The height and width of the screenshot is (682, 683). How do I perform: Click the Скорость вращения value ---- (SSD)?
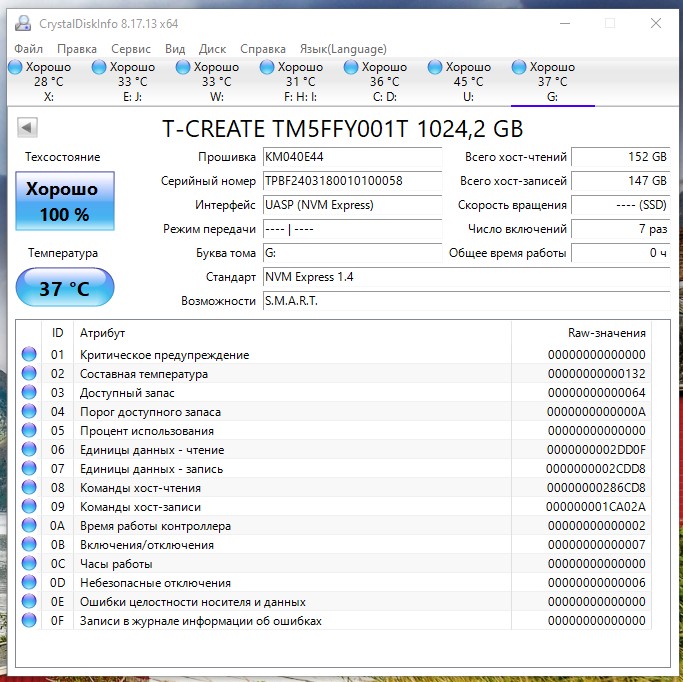click(621, 205)
